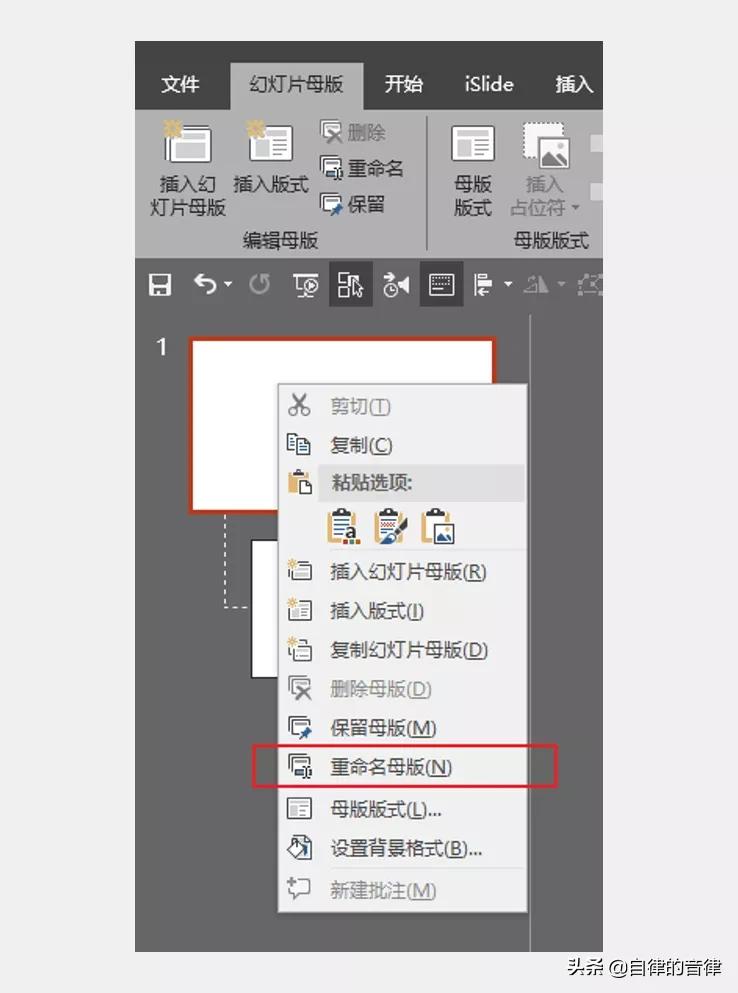Choose 插入版式(I) from context menu
Image resolution: width=738 pixels, height=993 pixels.
pos(402,610)
